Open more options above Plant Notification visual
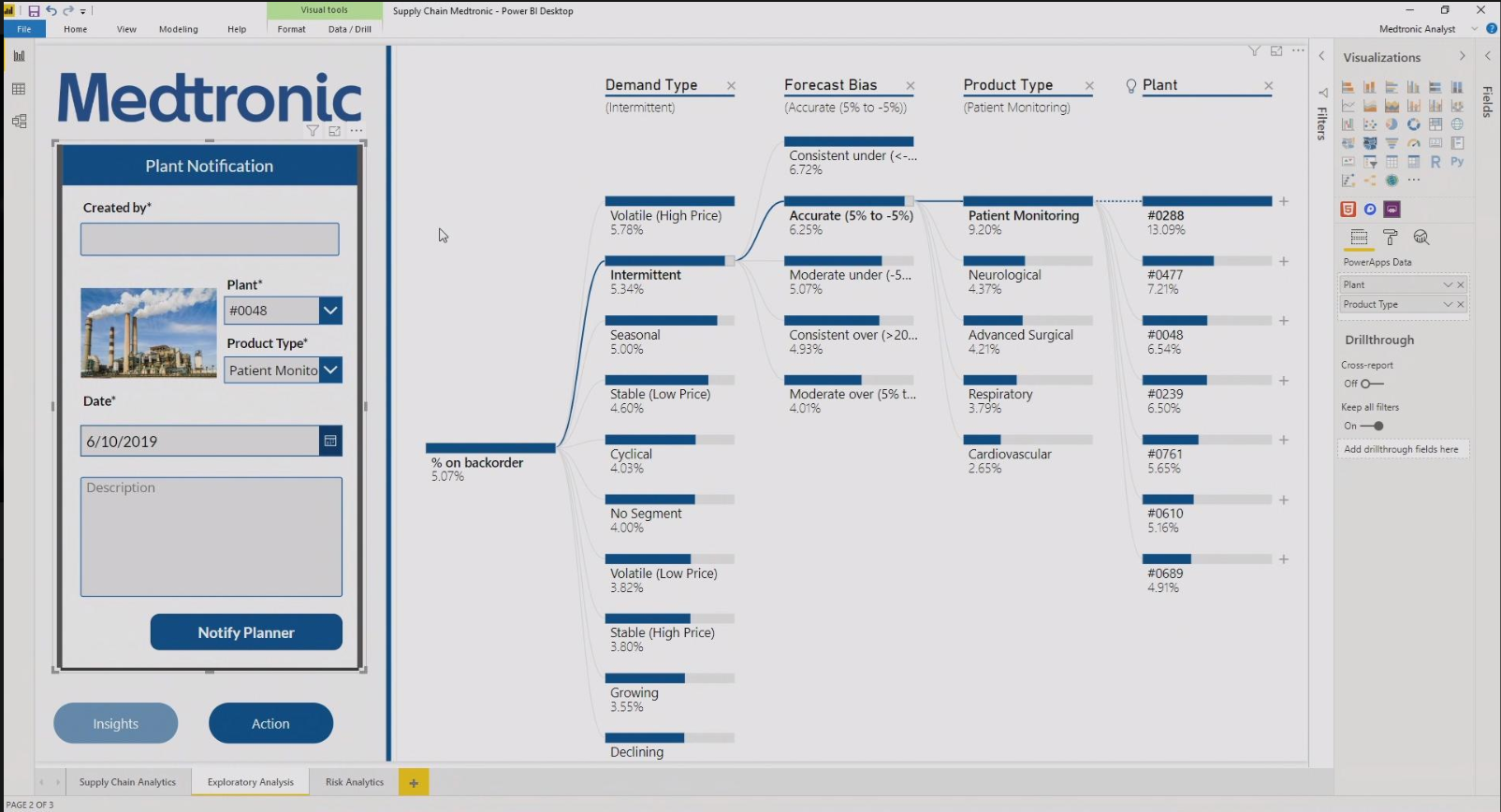 [357, 131]
